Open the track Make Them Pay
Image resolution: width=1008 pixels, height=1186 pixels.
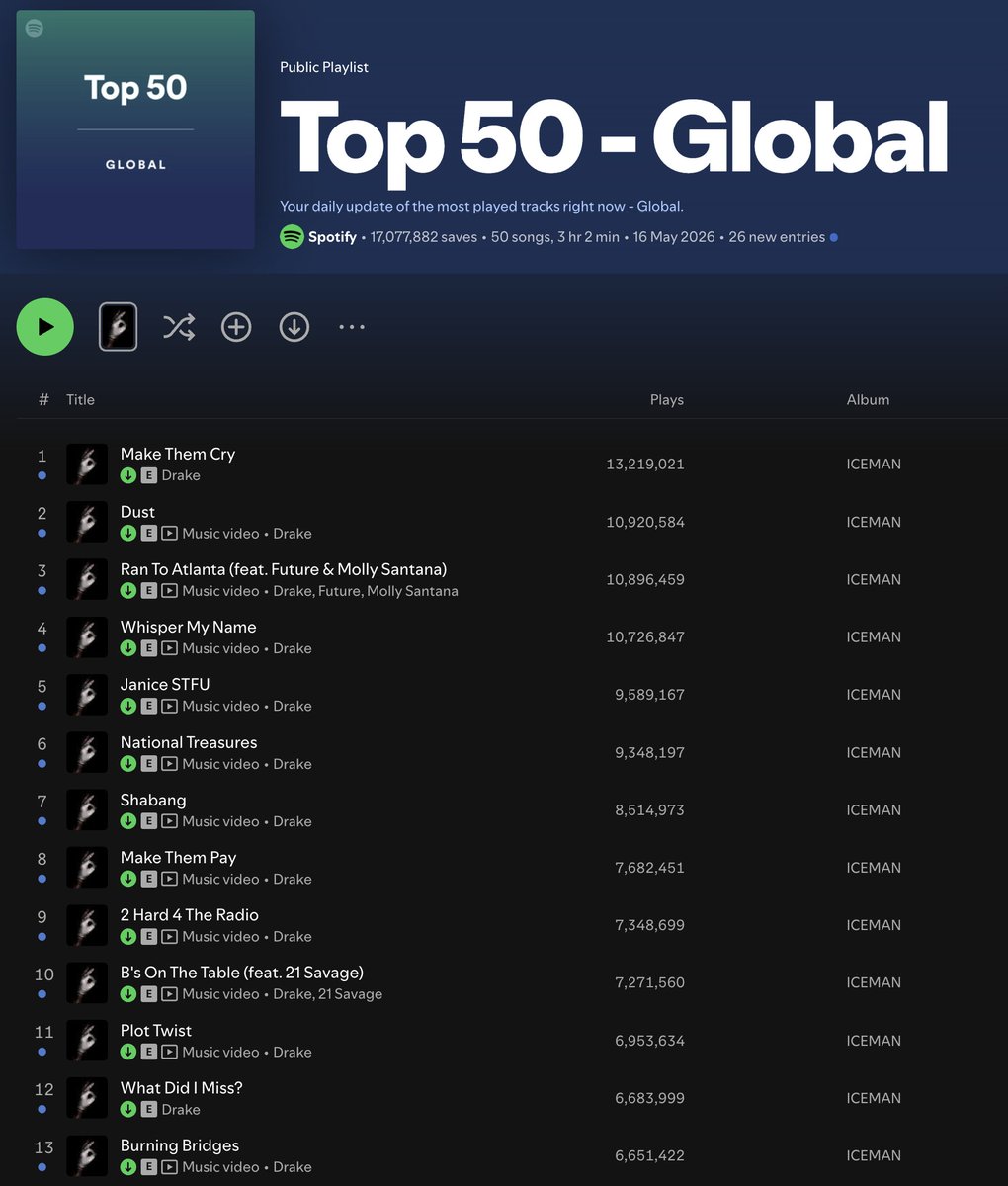click(178, 857)
